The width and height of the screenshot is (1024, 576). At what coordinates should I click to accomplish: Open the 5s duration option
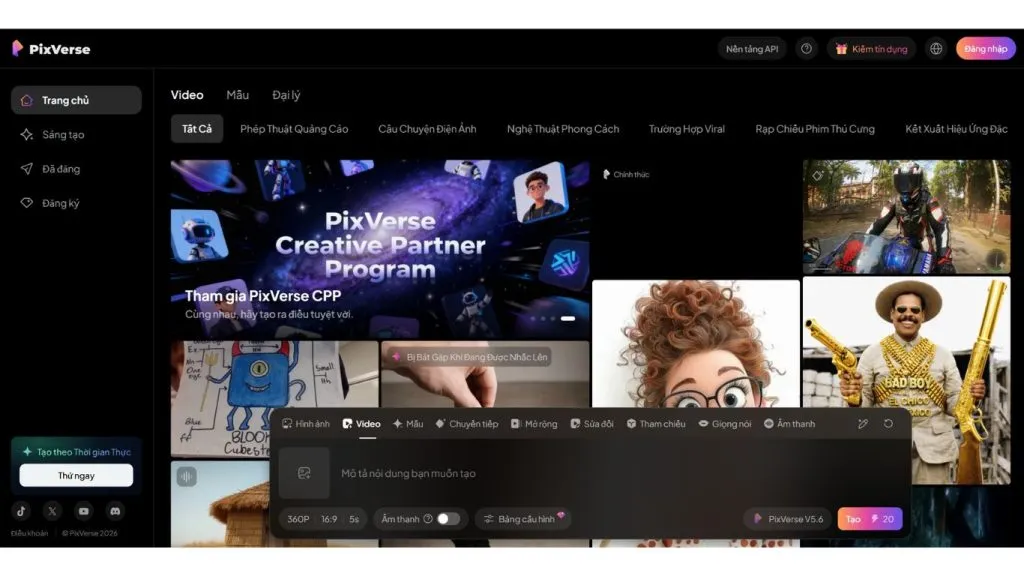[x=354, y=520]
